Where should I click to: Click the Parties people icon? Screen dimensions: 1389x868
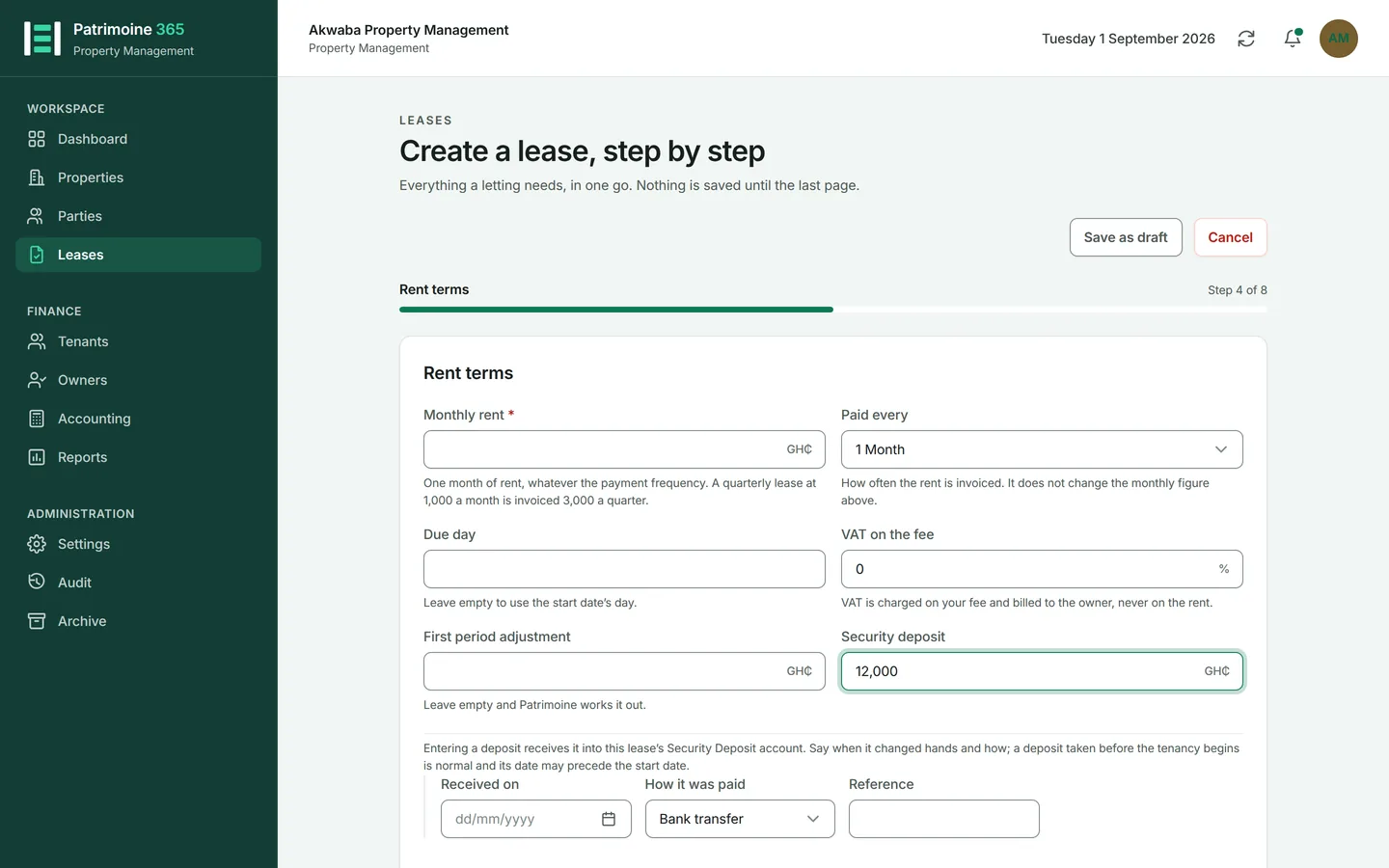pos(37,216)
